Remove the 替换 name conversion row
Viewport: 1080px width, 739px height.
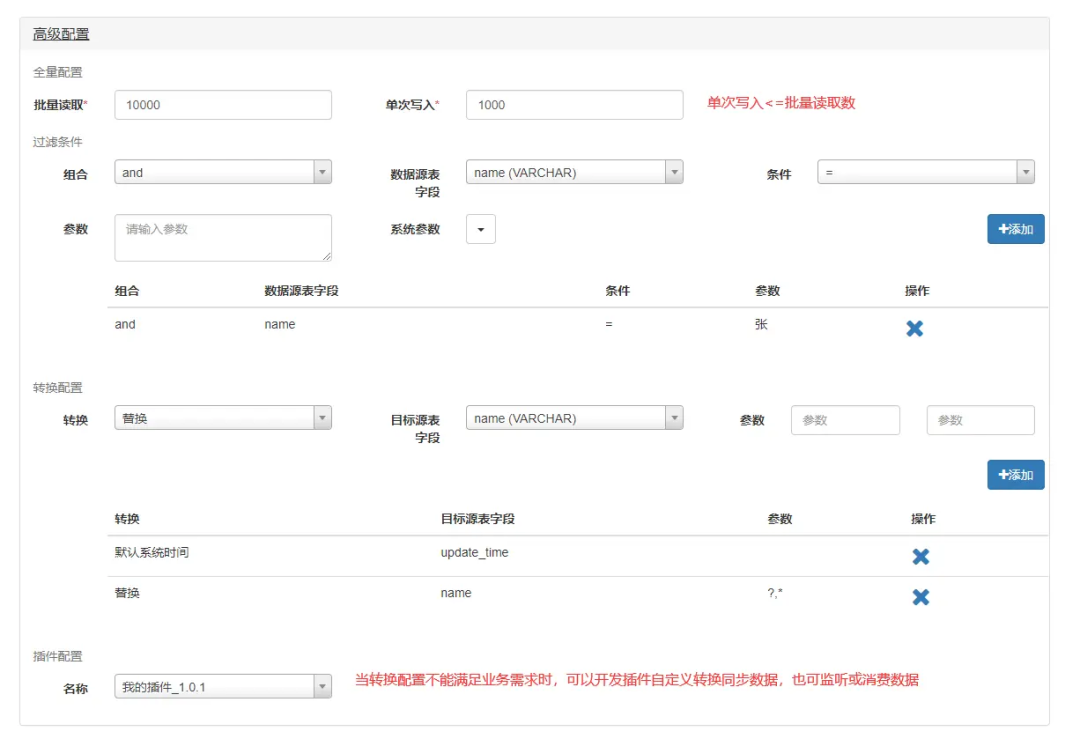click(920, 597)
